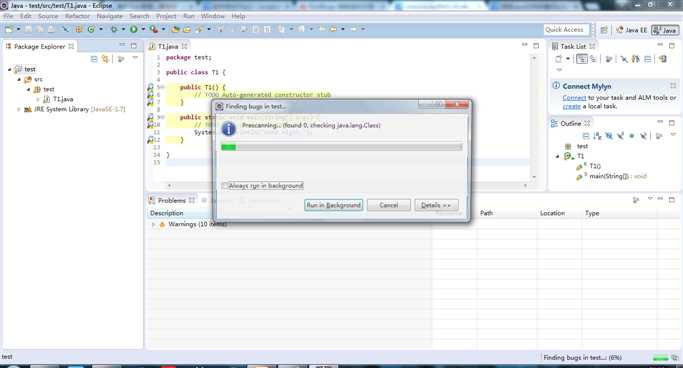Maximize the editor area
683x368 pixels.
[536, 45]
